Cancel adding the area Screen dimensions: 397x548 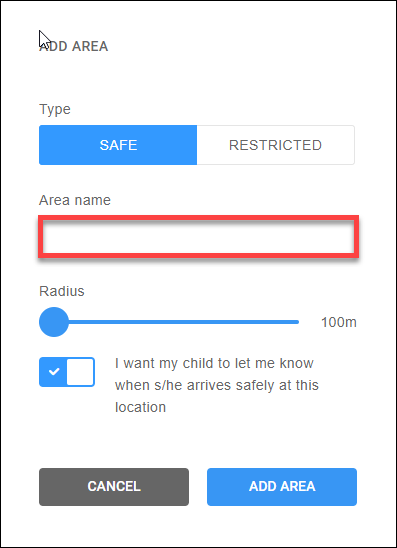click(x=114, y=486)
